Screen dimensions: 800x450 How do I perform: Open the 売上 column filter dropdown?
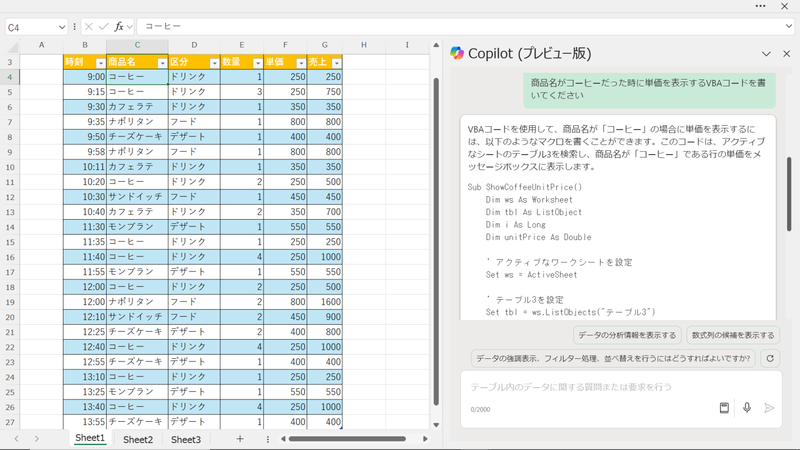[337, 63]
